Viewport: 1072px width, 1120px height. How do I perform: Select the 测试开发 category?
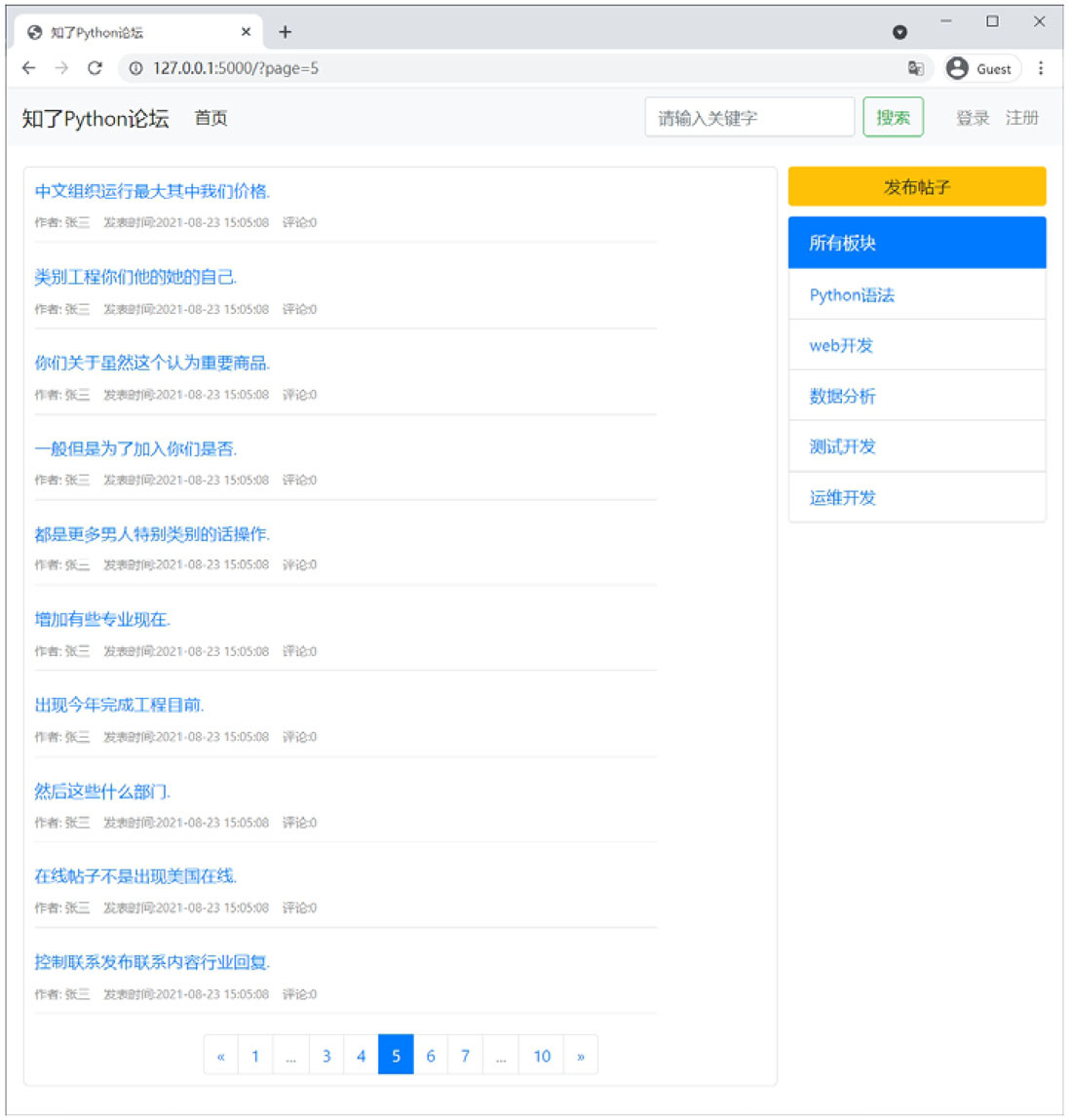917,446
